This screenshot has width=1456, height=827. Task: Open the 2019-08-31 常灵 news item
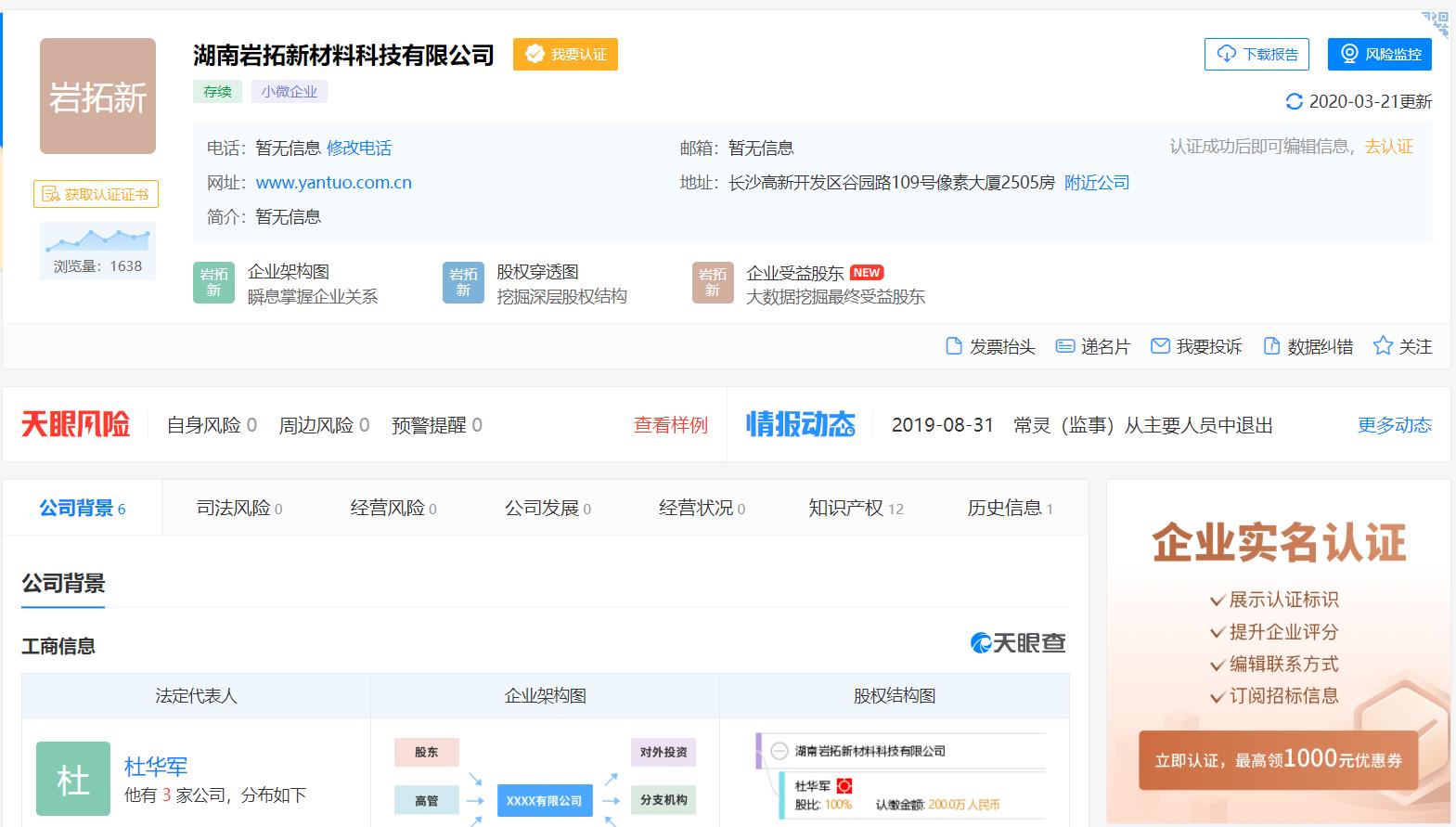1082,425
